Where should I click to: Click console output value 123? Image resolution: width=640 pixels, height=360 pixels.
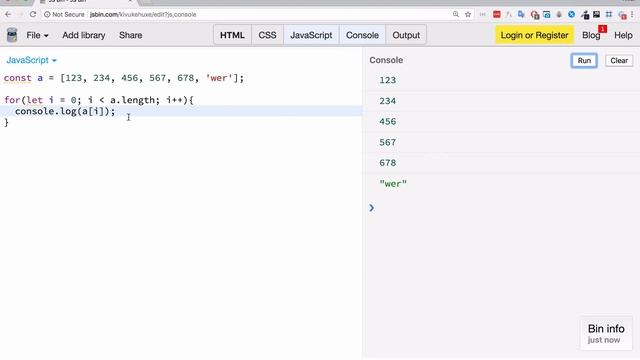tap(387, 80)
